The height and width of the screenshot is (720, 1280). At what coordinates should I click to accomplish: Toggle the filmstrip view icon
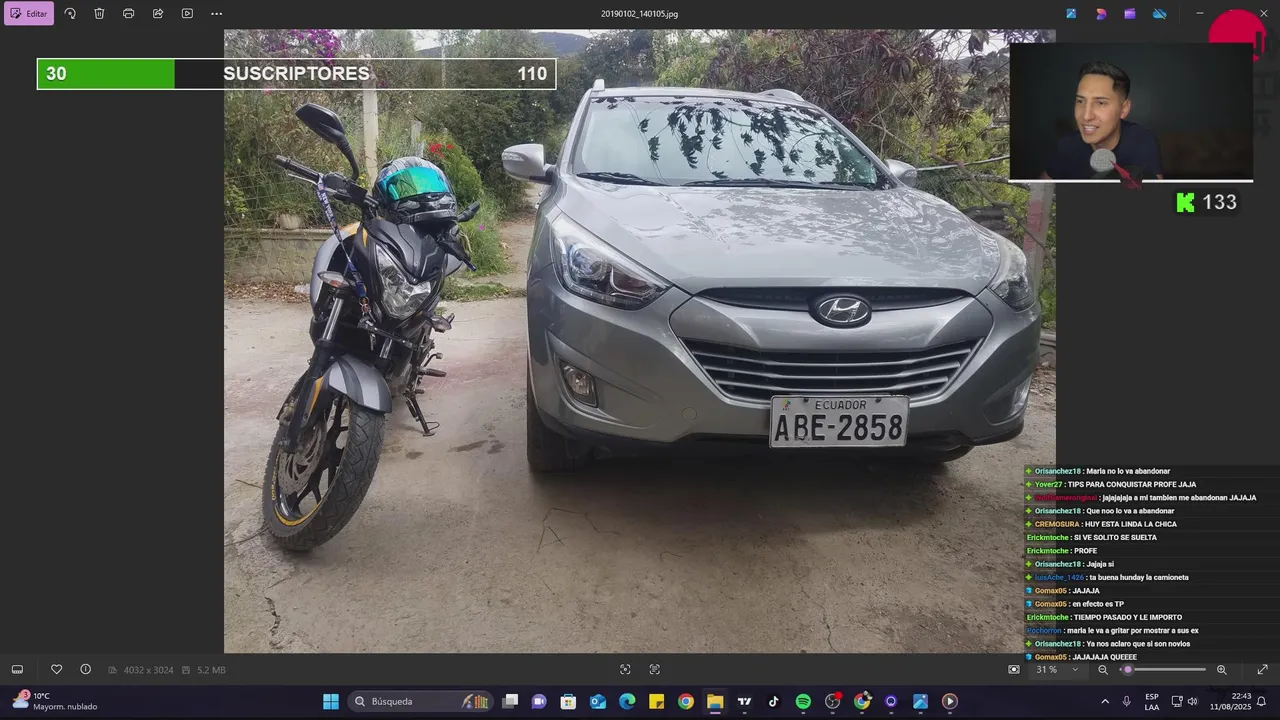(17, 670)
